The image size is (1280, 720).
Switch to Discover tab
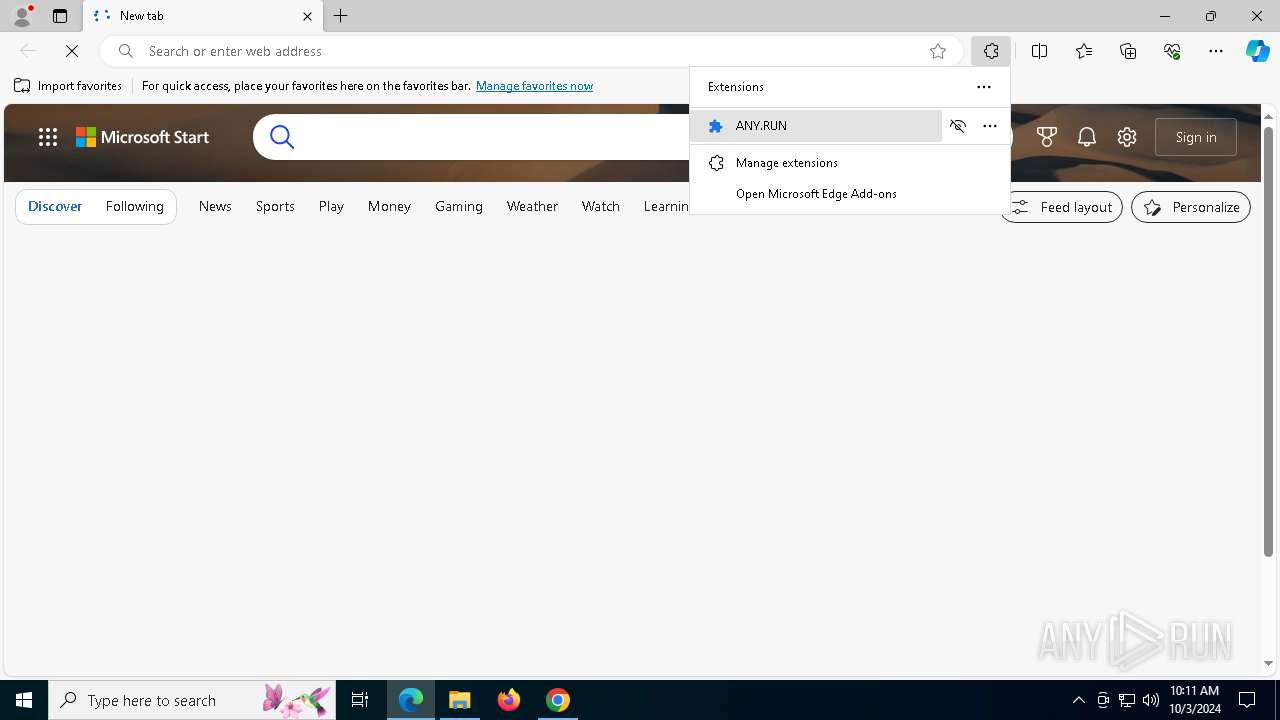point(55,206)
